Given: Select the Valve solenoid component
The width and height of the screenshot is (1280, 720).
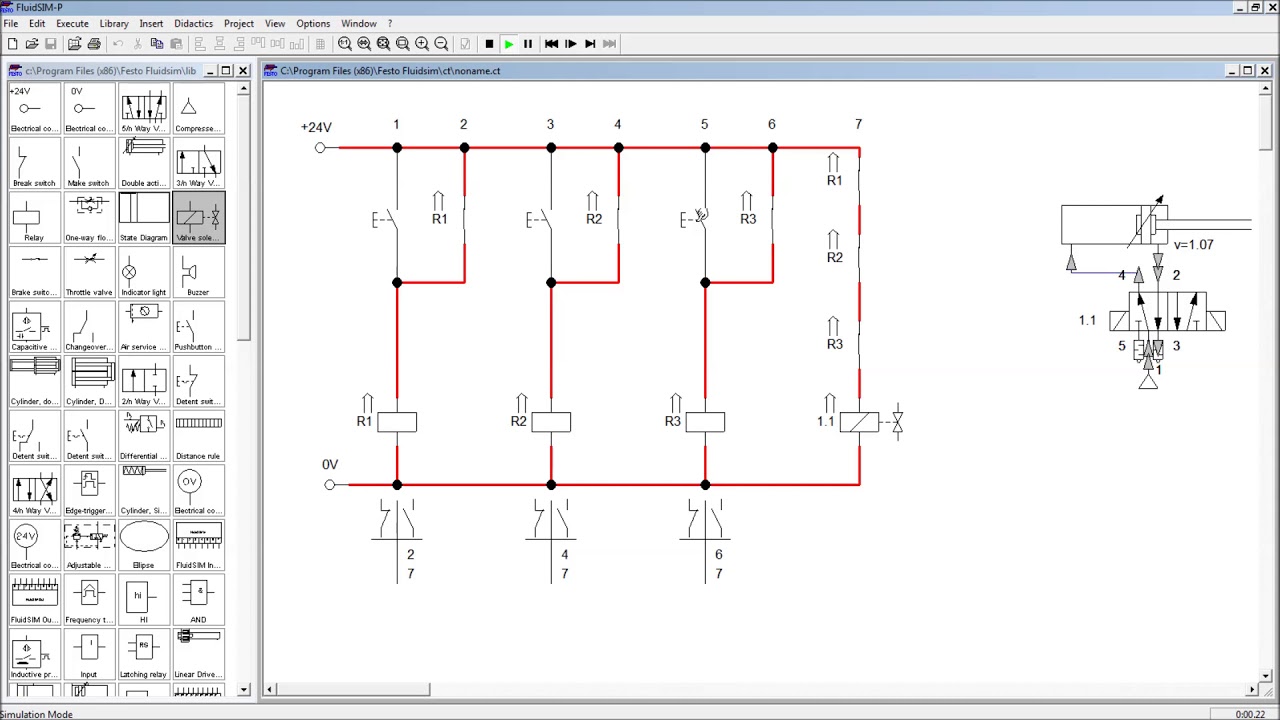Looking at the screenshot, I should click(198, 218).
